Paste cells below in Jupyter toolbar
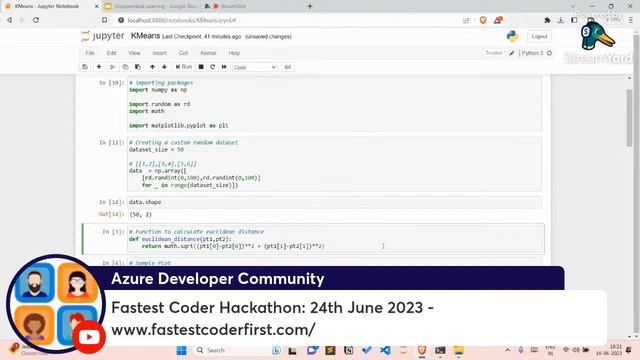 tap(138, 67)
